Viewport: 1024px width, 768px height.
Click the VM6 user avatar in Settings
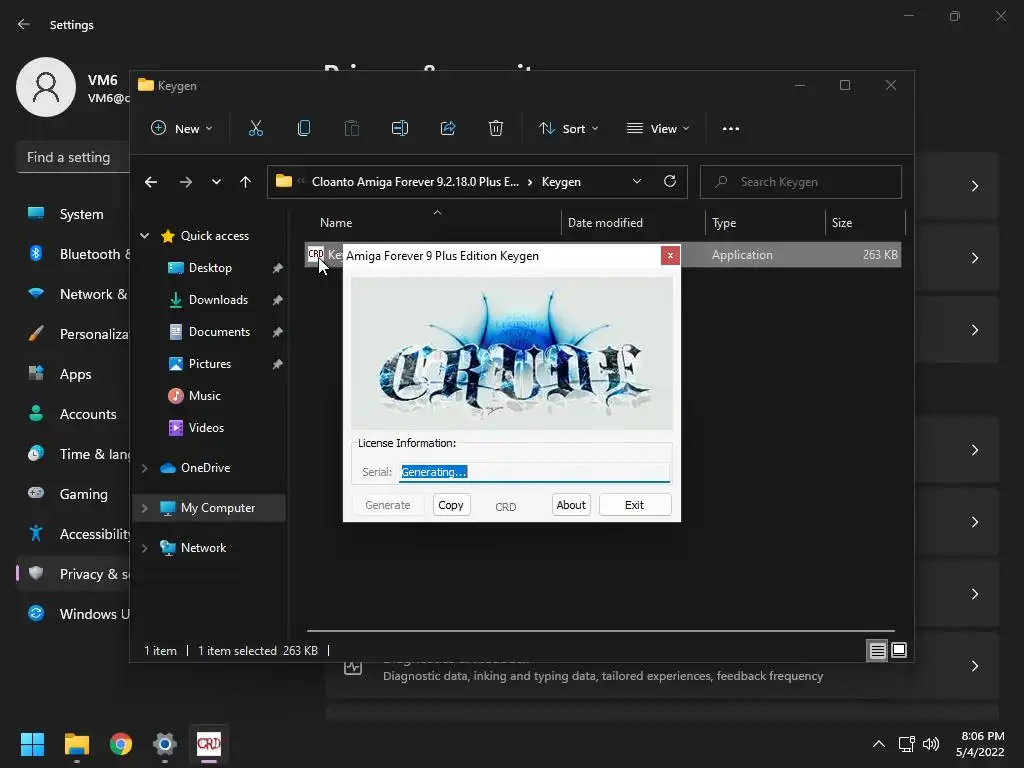click(x=46, y=87)
